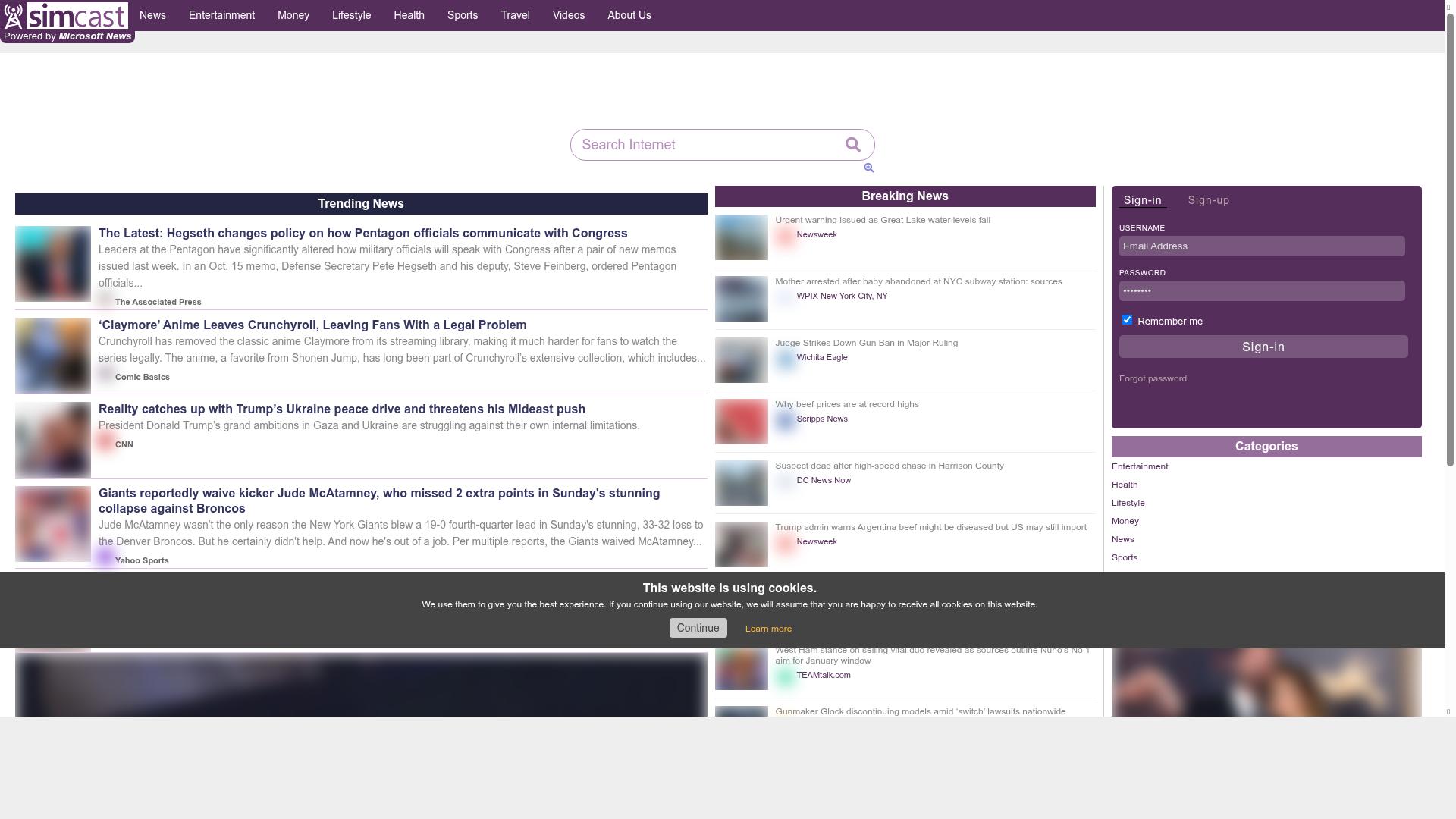Open the Entertainment menu in top navigation
This screenshot has height=819, width=1456.
point(221,15)
